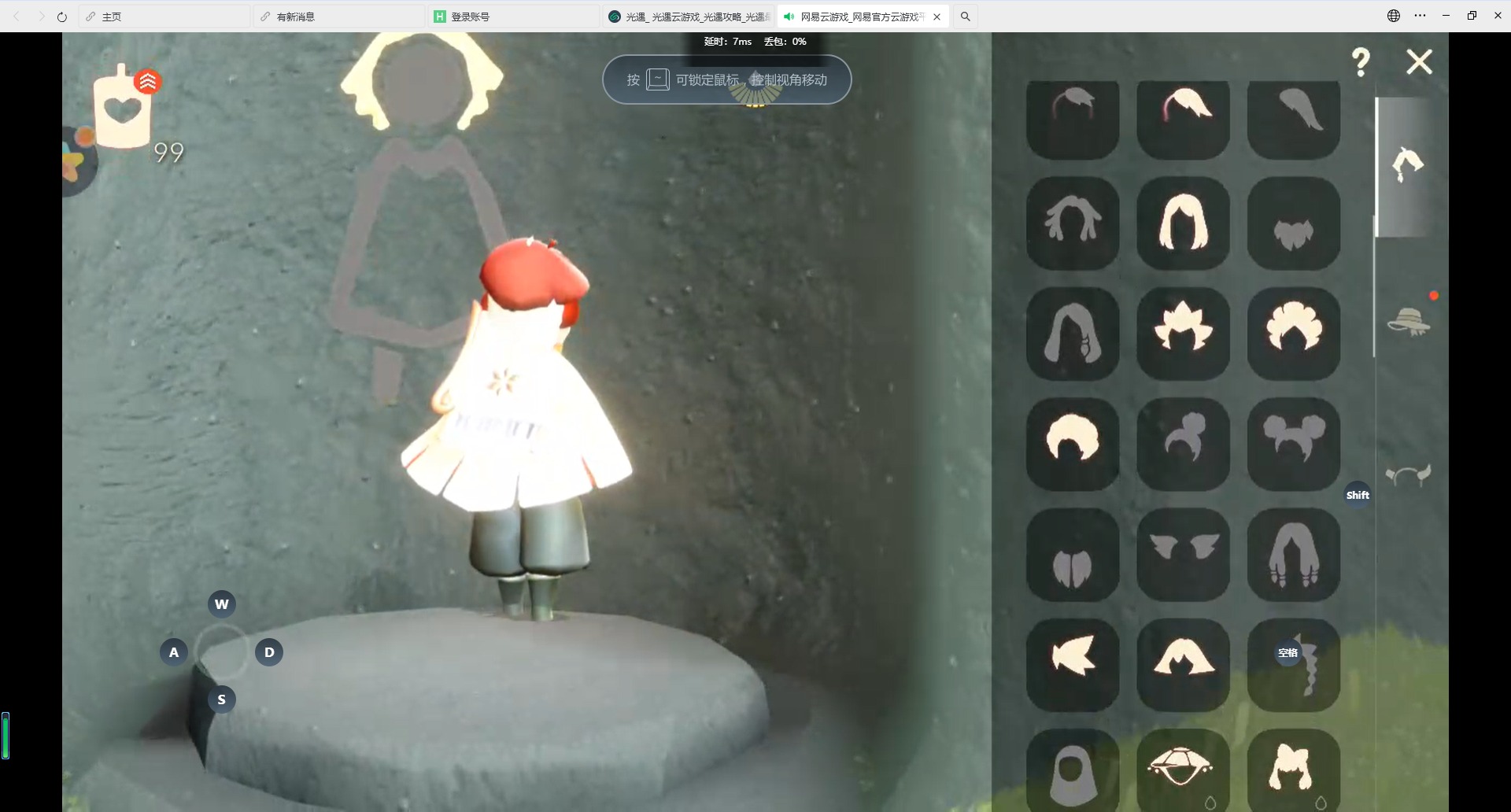Reload the page with refresh button

[x=62, y=17]
